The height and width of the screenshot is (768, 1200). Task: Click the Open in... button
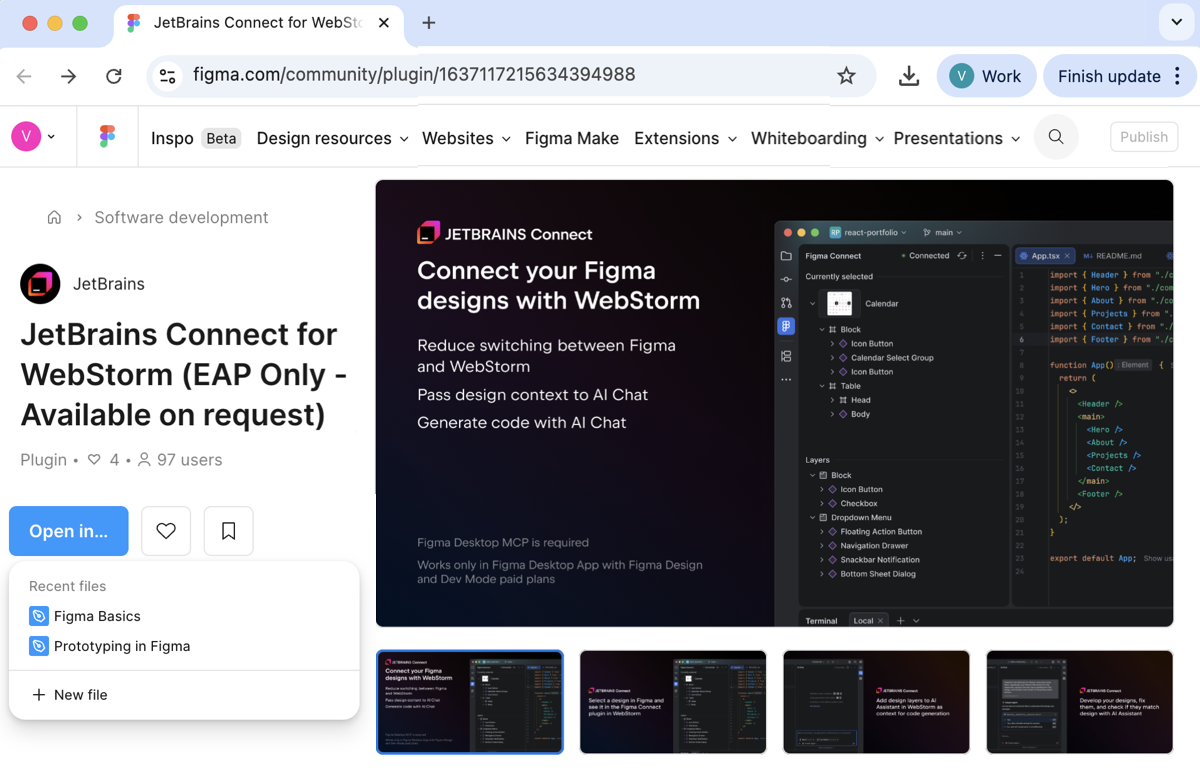(69, 531)
